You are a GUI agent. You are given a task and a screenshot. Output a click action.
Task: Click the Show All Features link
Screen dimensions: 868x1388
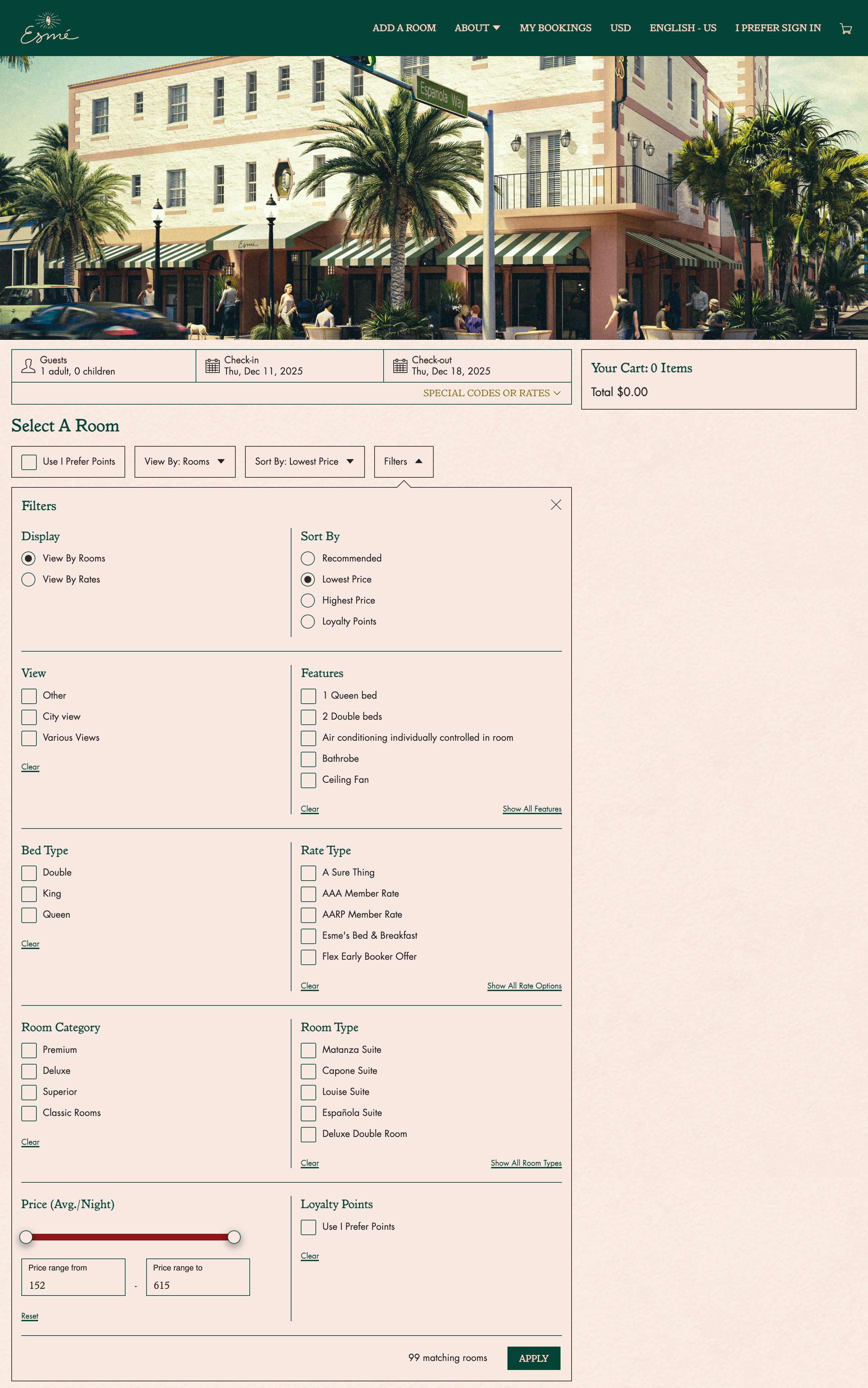point(531,809)
